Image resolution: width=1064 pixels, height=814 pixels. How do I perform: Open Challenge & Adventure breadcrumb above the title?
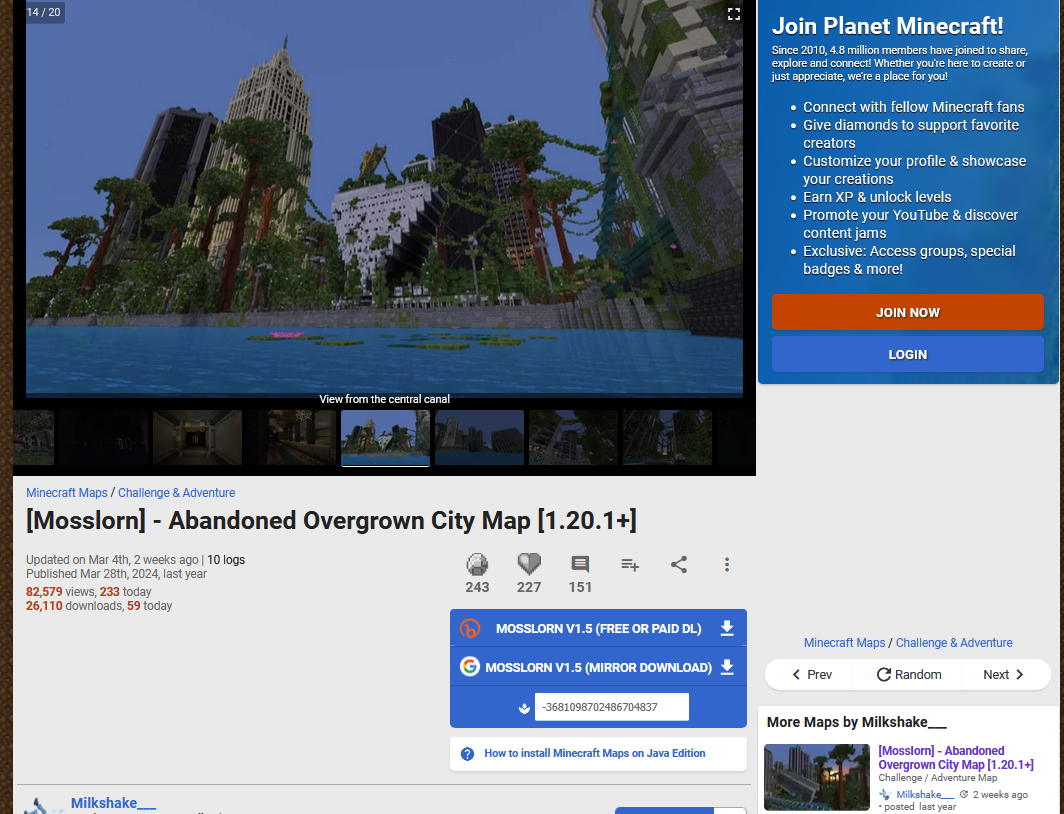tap(176, 492)
